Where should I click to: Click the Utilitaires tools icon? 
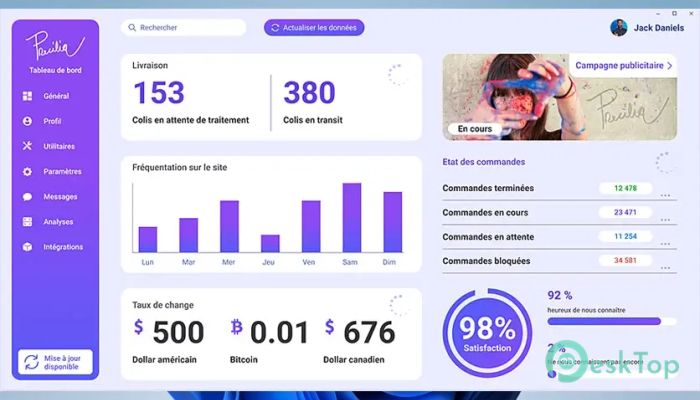coord(27,146)
